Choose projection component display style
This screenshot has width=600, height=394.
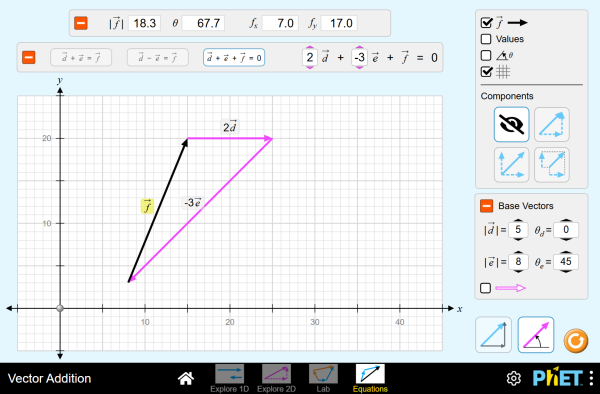551,164
